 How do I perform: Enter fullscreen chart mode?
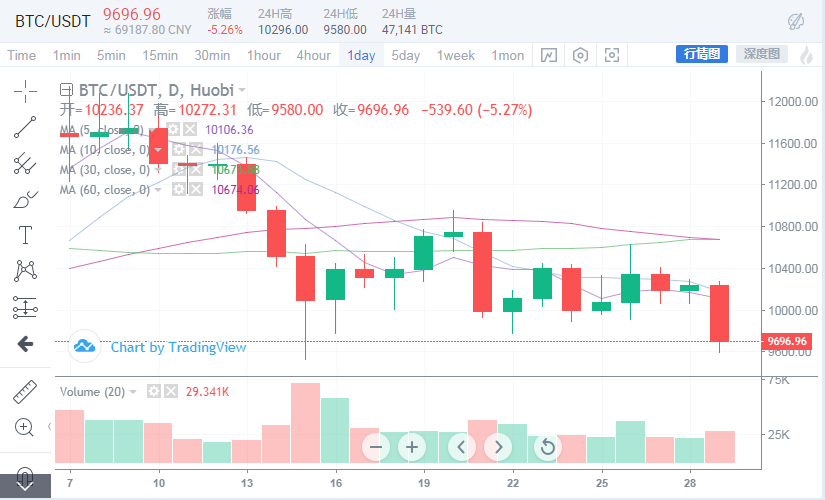(x=612, y=55)
